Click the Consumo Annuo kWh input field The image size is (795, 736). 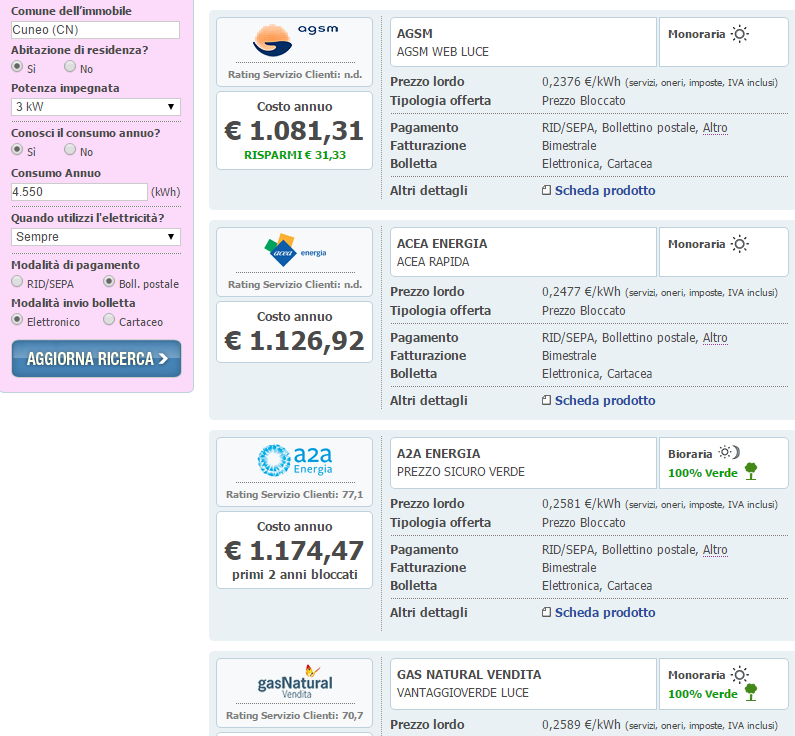point(79,192)
